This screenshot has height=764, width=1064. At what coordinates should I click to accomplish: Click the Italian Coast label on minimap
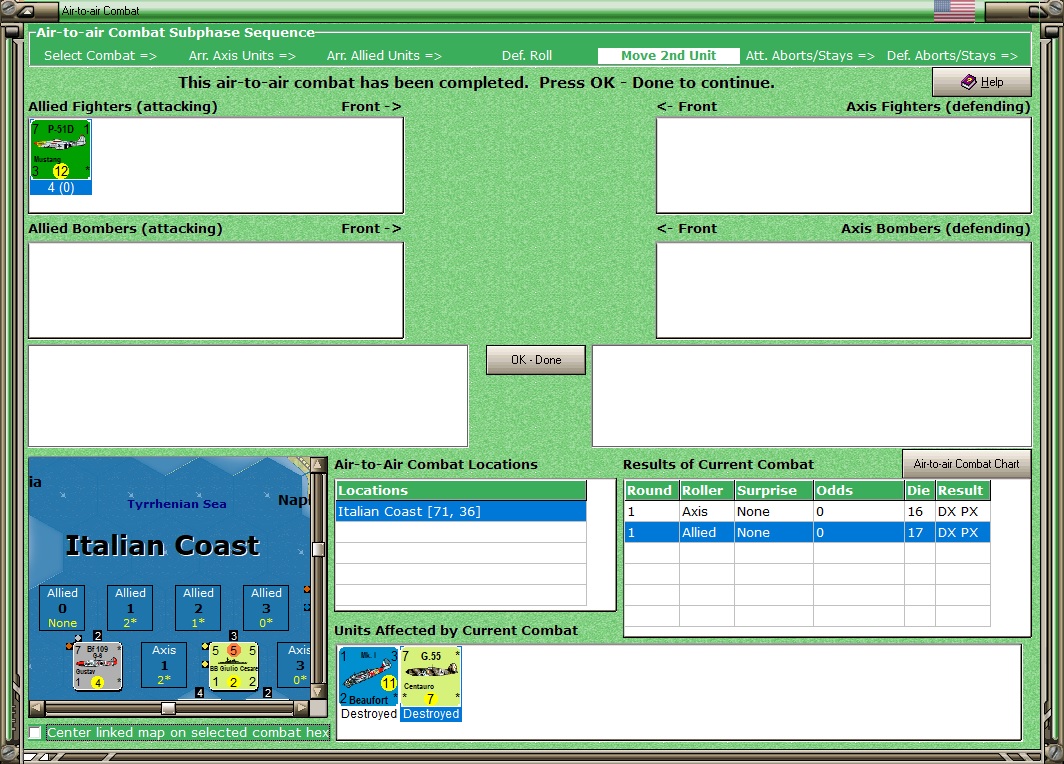162,546
